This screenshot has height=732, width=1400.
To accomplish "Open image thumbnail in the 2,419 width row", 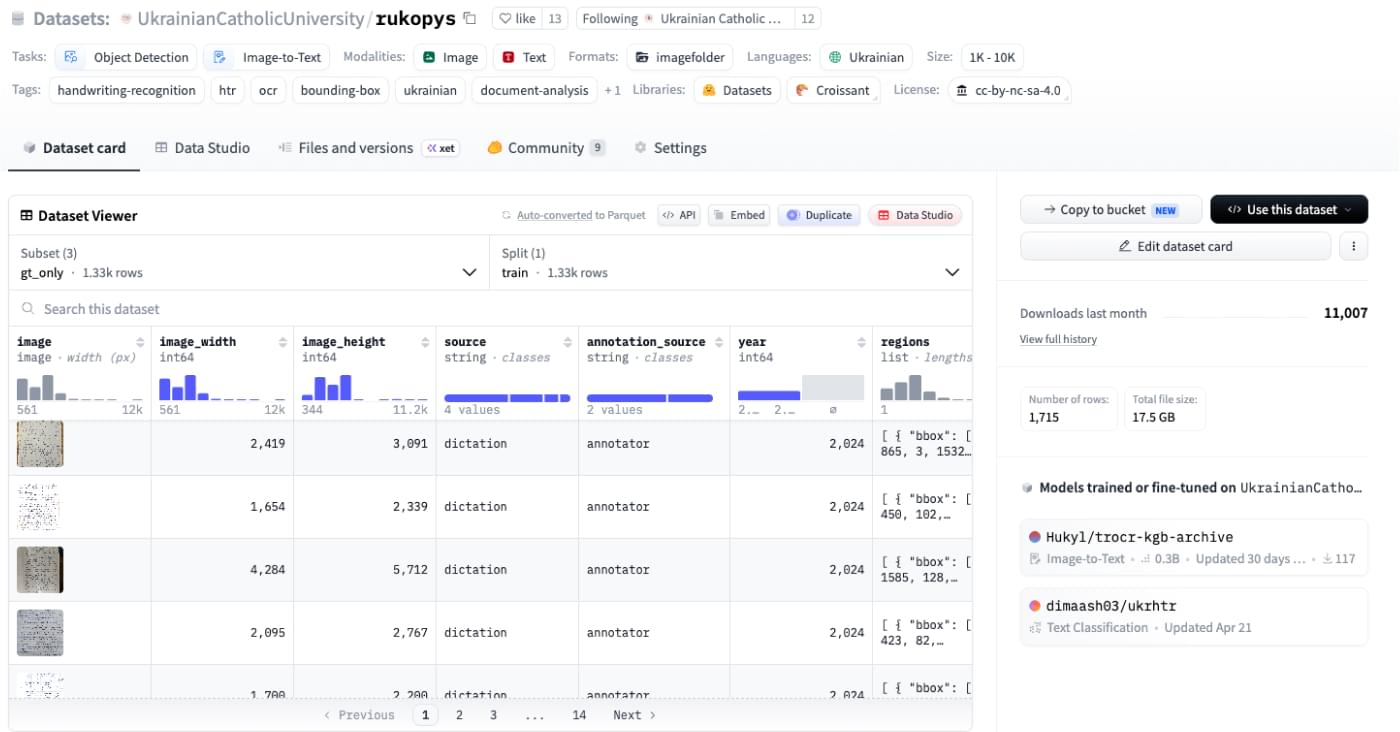I will 40,444.
